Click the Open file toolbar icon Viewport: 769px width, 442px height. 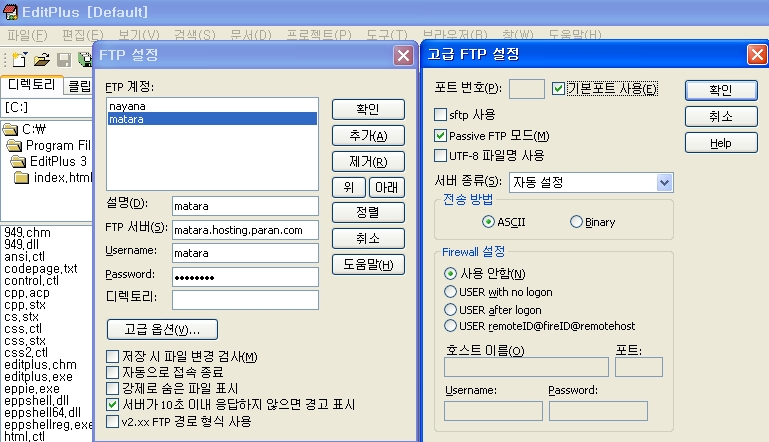[42, 59]
